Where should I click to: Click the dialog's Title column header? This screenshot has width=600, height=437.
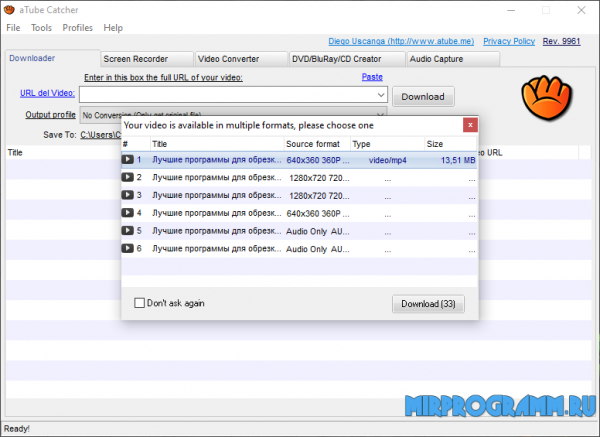click(217, 144)
